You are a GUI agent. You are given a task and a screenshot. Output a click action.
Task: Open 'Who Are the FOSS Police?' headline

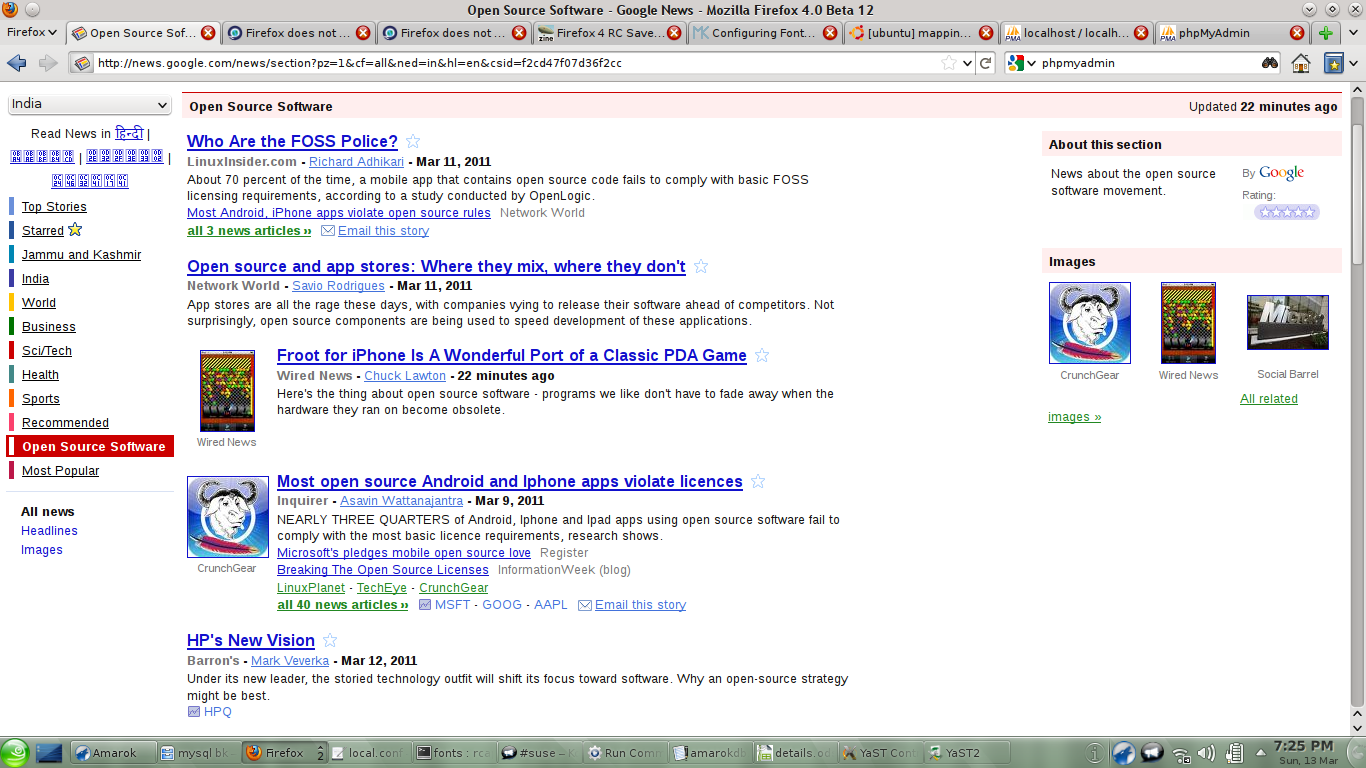tap(292, 142)
